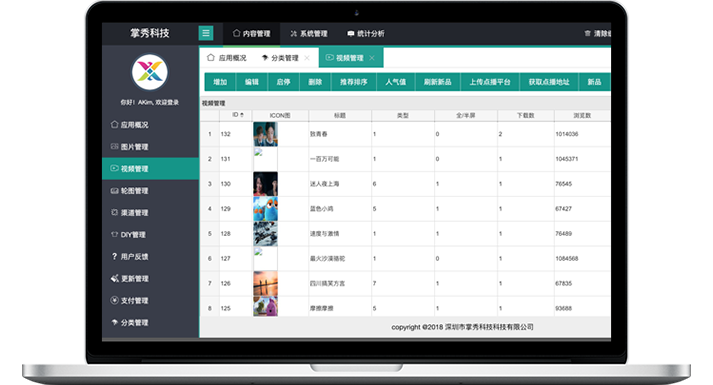Click the channel icon beside 渠道管理
This screenshot has height=385, width=713.
click(x=114, y=212)
